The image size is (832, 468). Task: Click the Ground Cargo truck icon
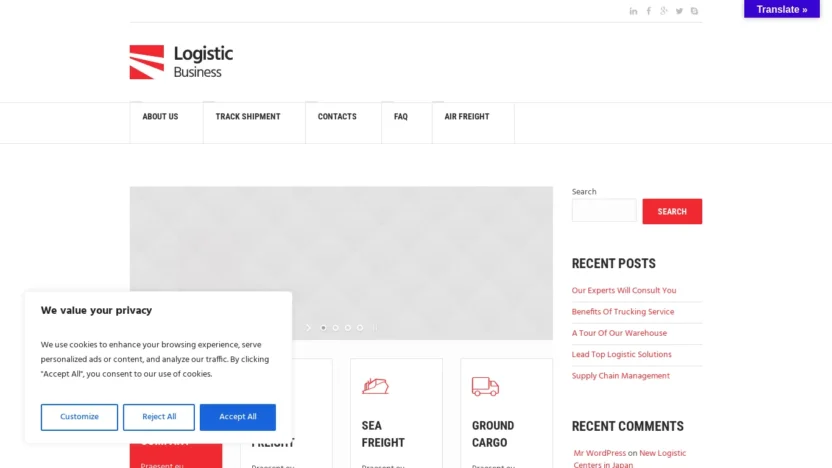pyautogui.click(x=485, y=386)
